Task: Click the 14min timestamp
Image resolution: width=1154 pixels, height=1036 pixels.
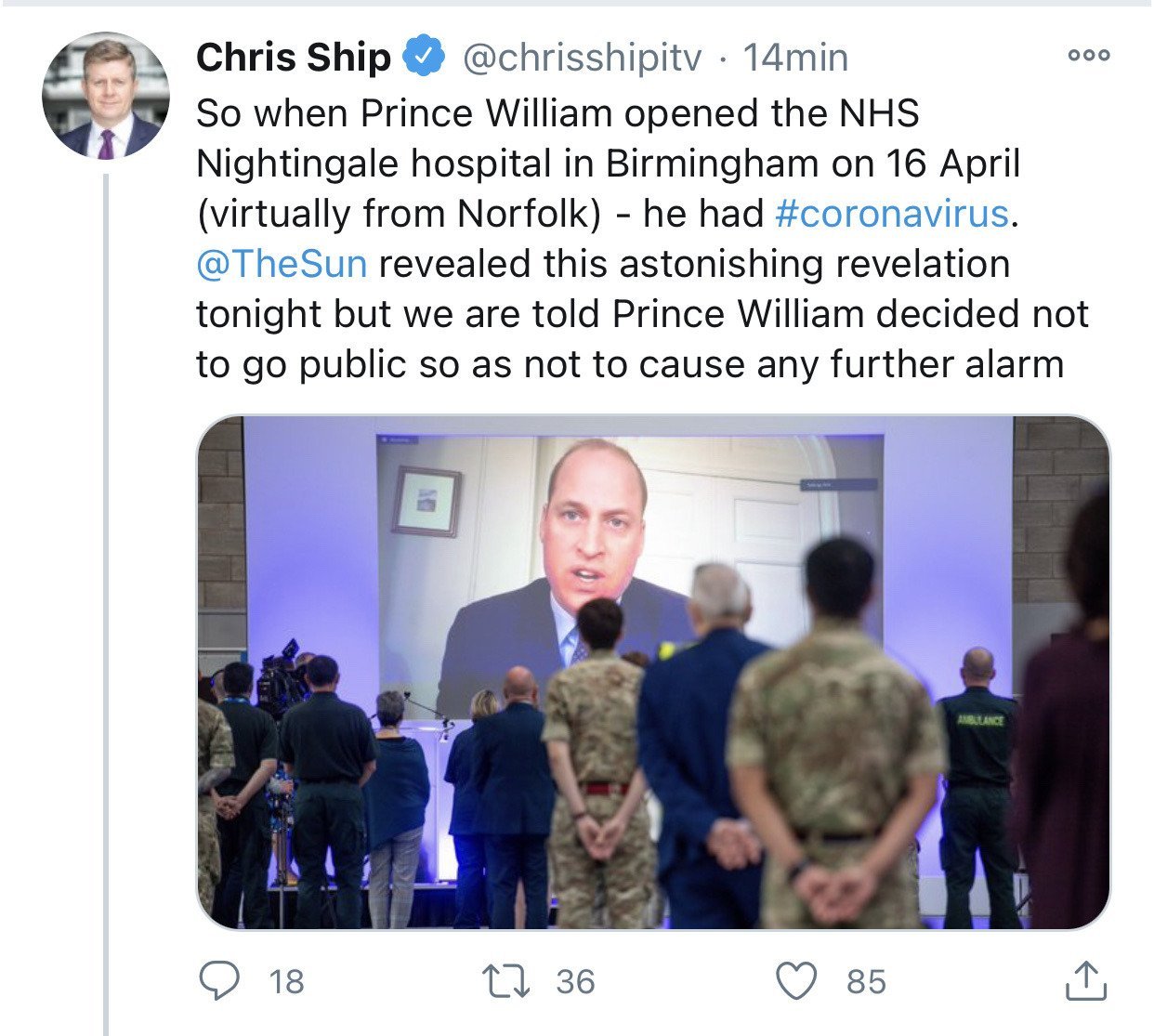Action: [795, 58]
